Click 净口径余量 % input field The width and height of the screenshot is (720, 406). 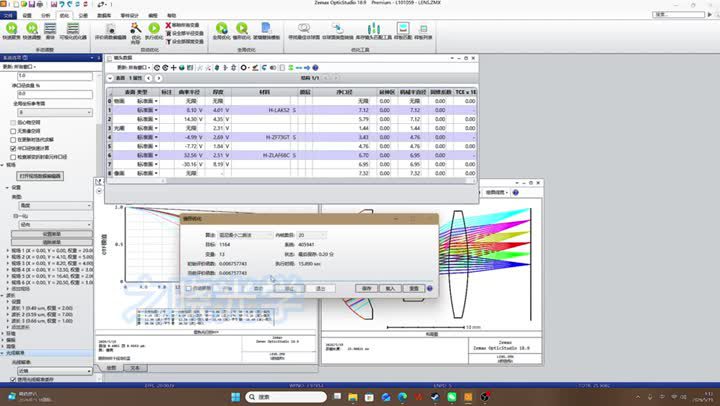coord(55,94)
